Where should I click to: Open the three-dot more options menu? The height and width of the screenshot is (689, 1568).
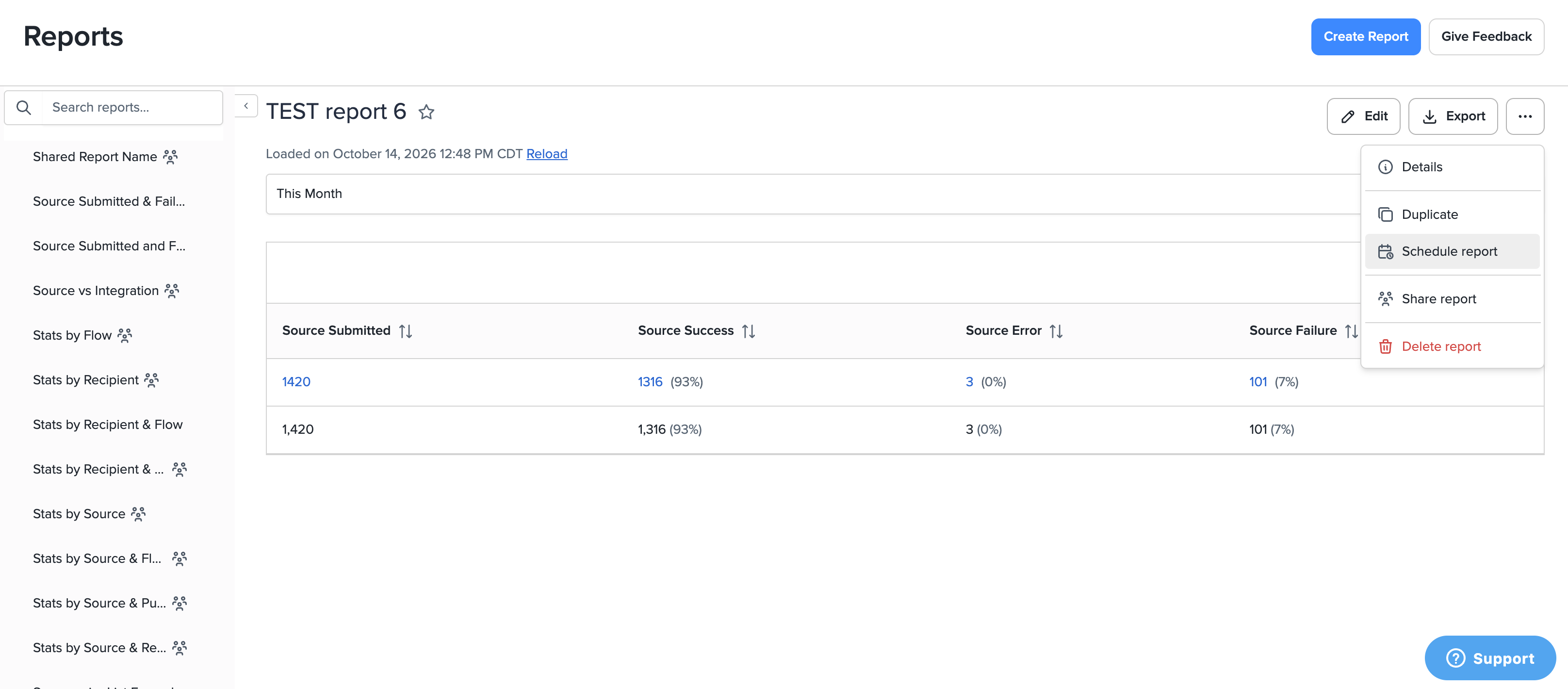click(1525, 116)
